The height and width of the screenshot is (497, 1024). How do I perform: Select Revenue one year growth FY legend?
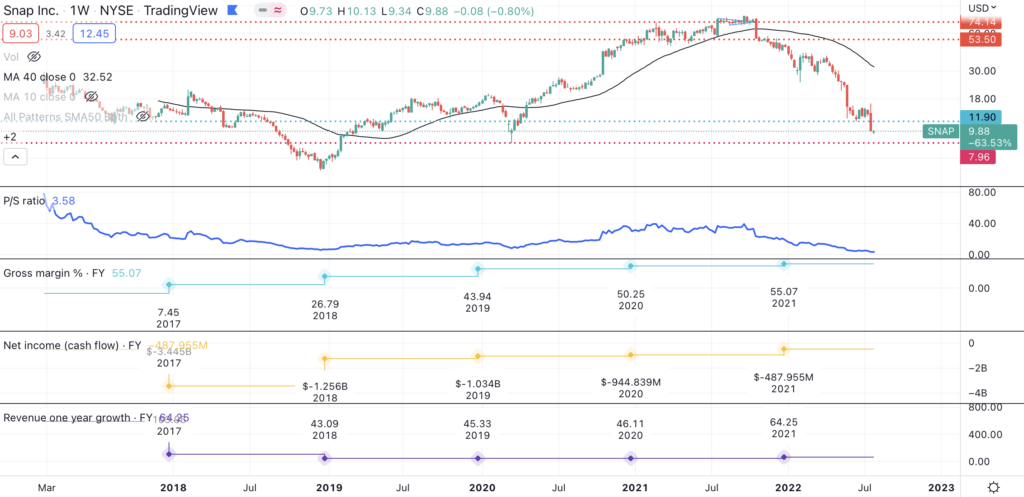pos(78,417)
